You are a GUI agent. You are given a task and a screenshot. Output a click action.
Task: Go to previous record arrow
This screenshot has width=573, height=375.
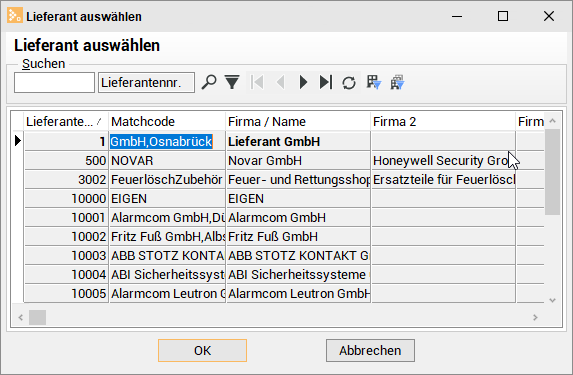click(x=280, y=82)
